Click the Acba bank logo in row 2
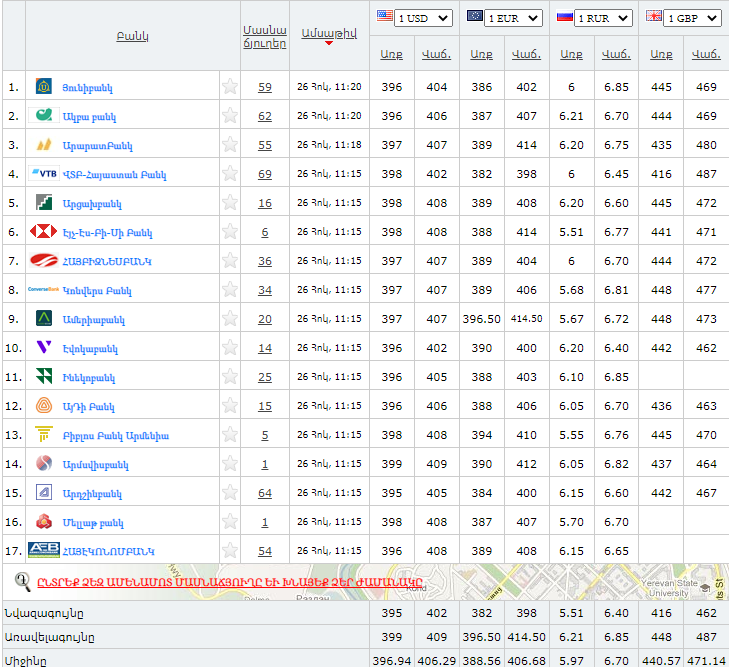The height and width of the screenshot is (667, 729). (44, 115)
